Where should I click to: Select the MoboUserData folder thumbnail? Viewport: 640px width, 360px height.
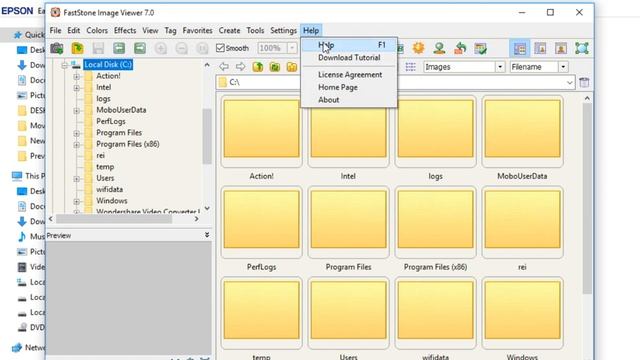pos(522,131)
